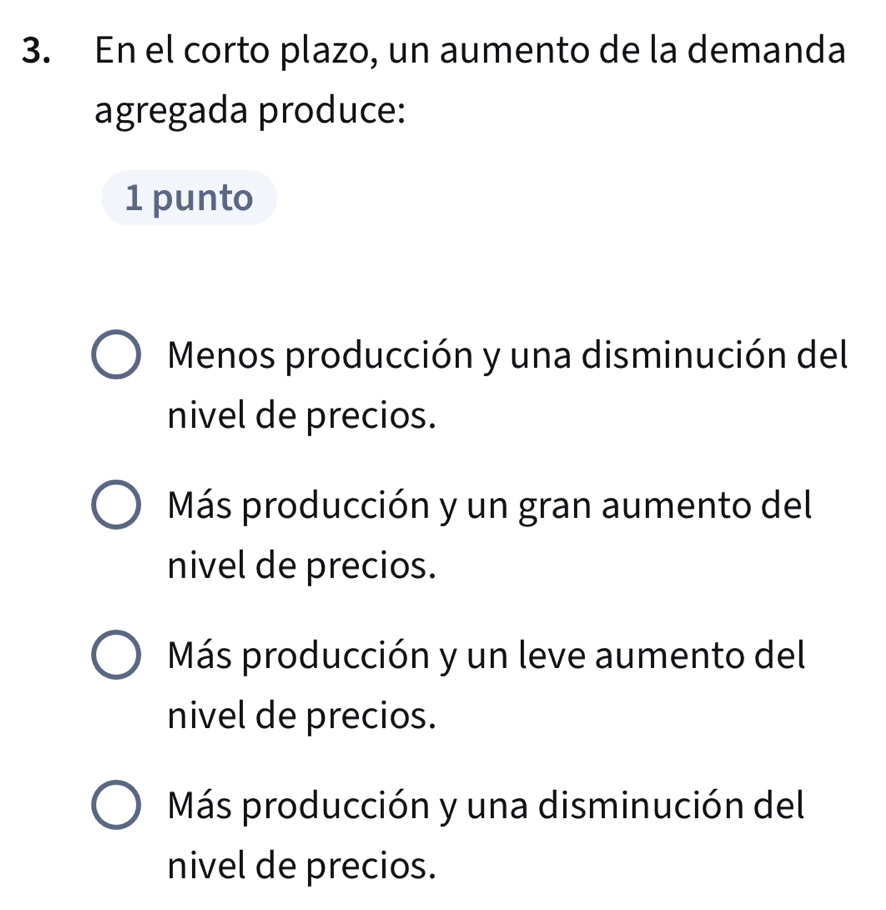Click question title 'En el corto plazo'
The image size is (886, 910).
(260, 49)
